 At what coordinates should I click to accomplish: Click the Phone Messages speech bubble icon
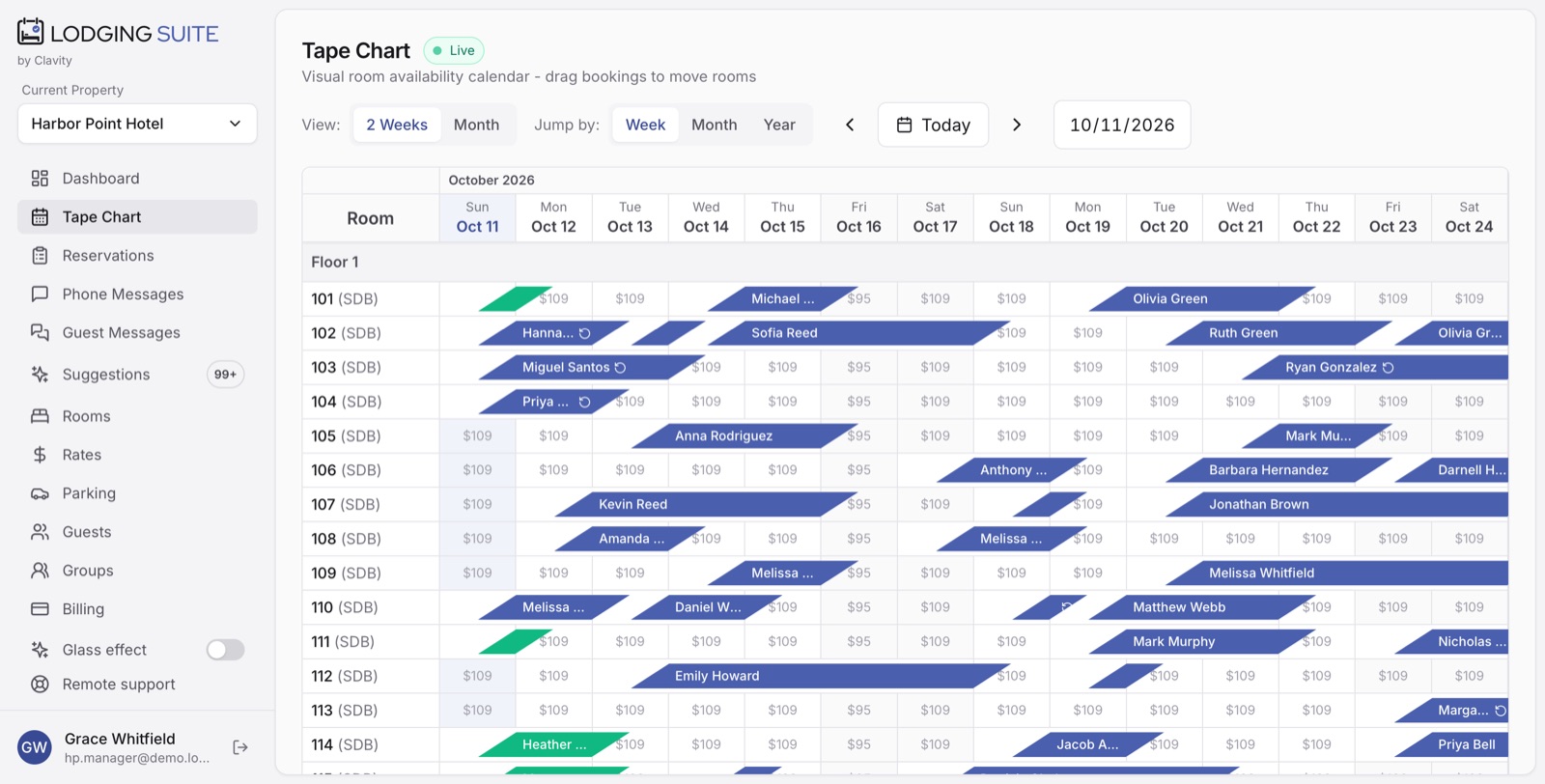[x=40, y=294]
